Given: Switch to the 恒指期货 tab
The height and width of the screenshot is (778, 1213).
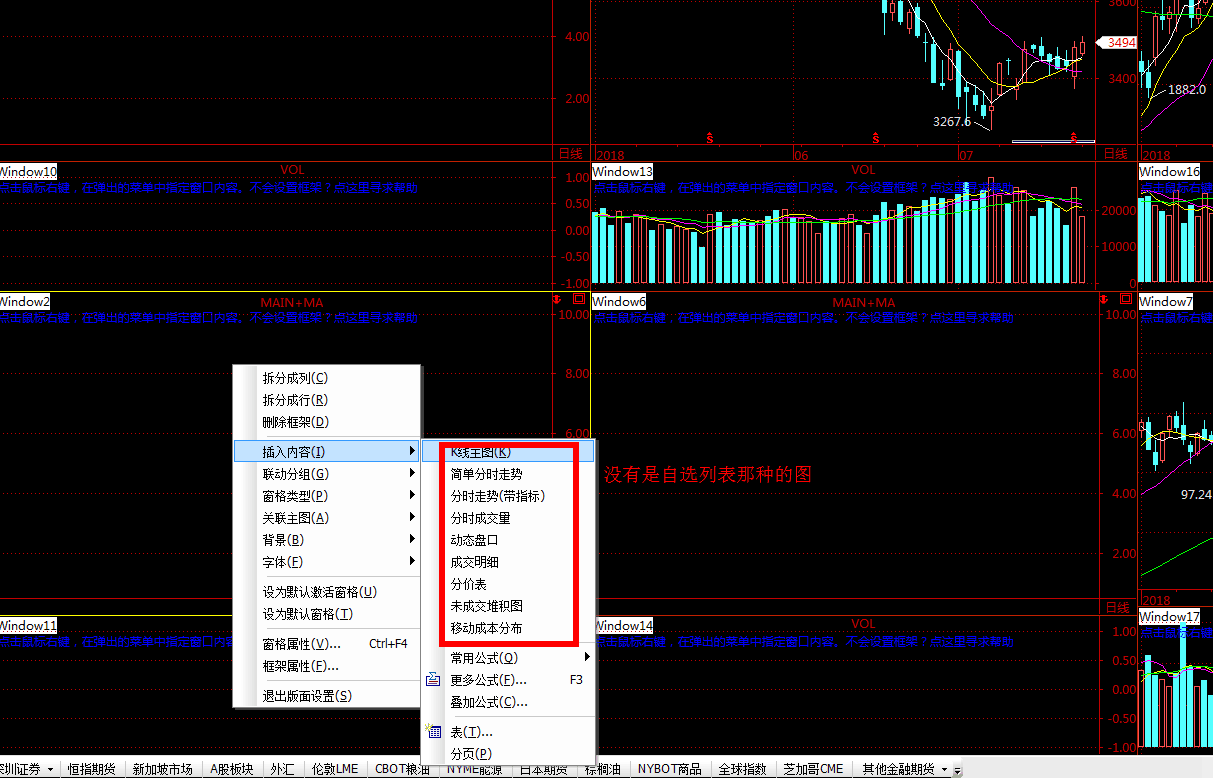Looking at the screenshot, I should pos(91,769).
